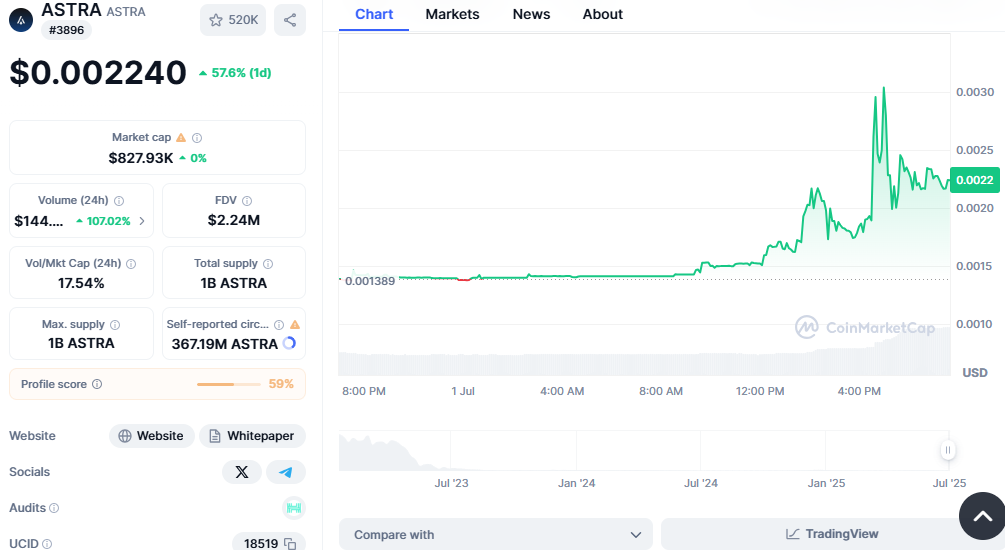Open the Vol/Mkt Cap (24h) info icon
The width and height of the screenshot is (1005, 550).
click(x=131, y=264)
